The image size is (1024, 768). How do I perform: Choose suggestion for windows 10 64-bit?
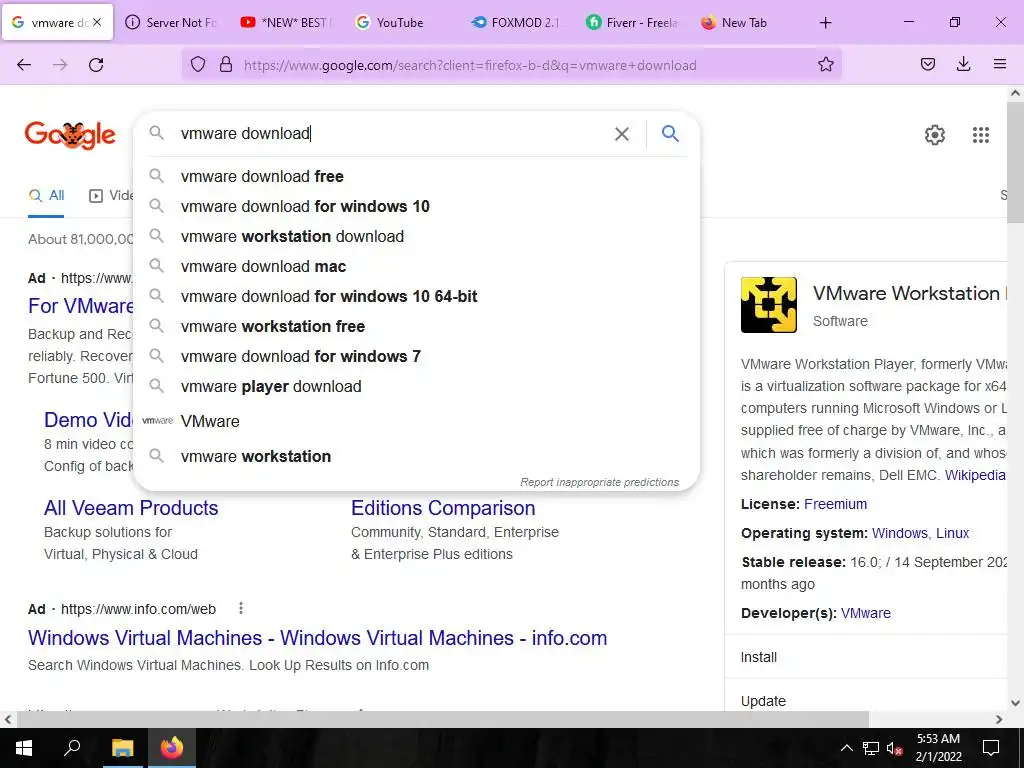tap(416, 296)
